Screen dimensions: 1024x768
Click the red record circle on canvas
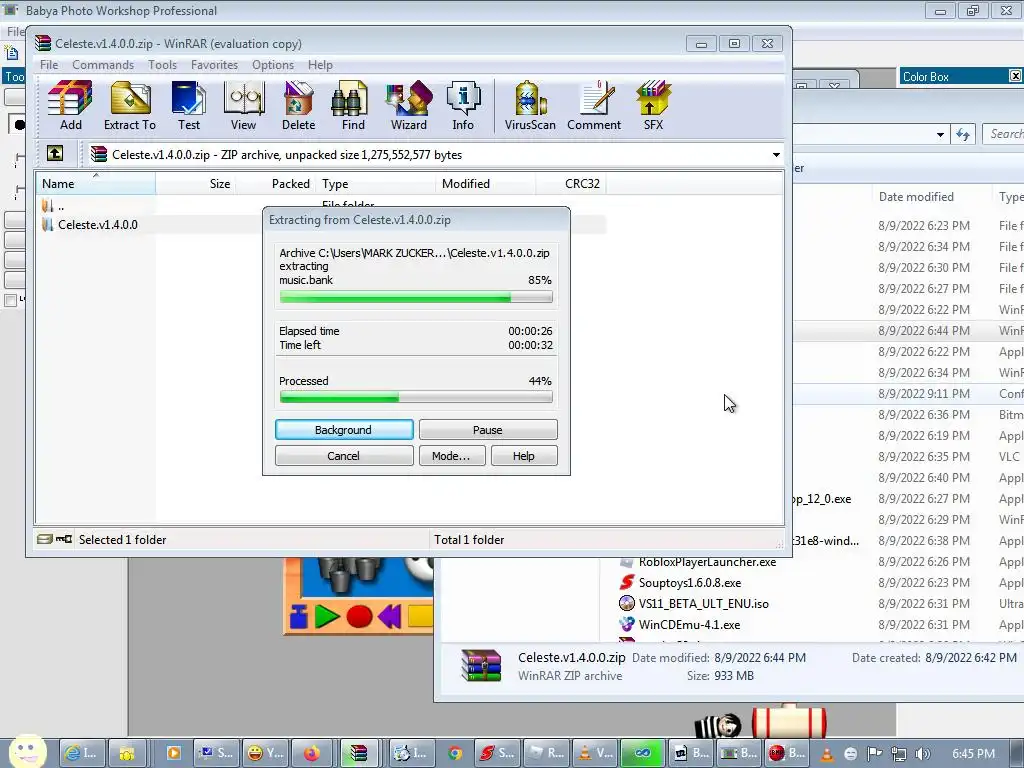click(x=359, y=616)
